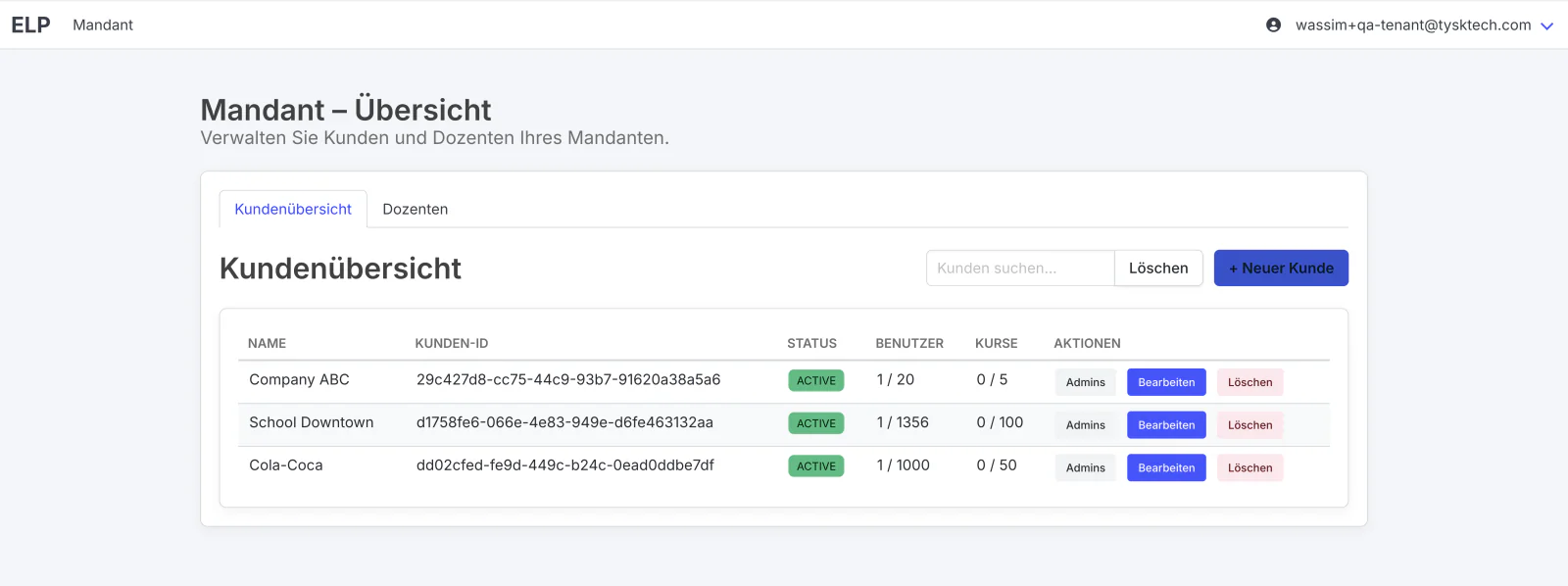This screenshot has height=586, width=1568.
Task: Click the ACTIVE badge for Cola-Coca
Action: (816, 466)
